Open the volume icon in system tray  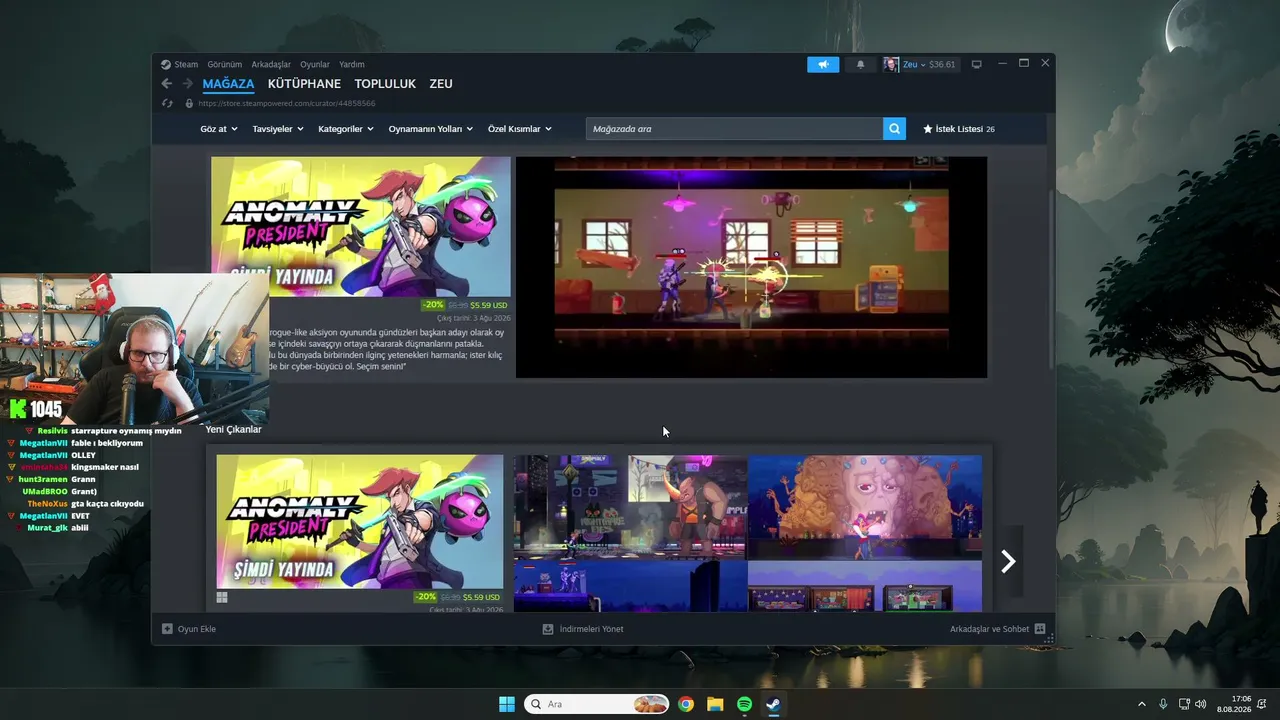(x=1201, y=704)
